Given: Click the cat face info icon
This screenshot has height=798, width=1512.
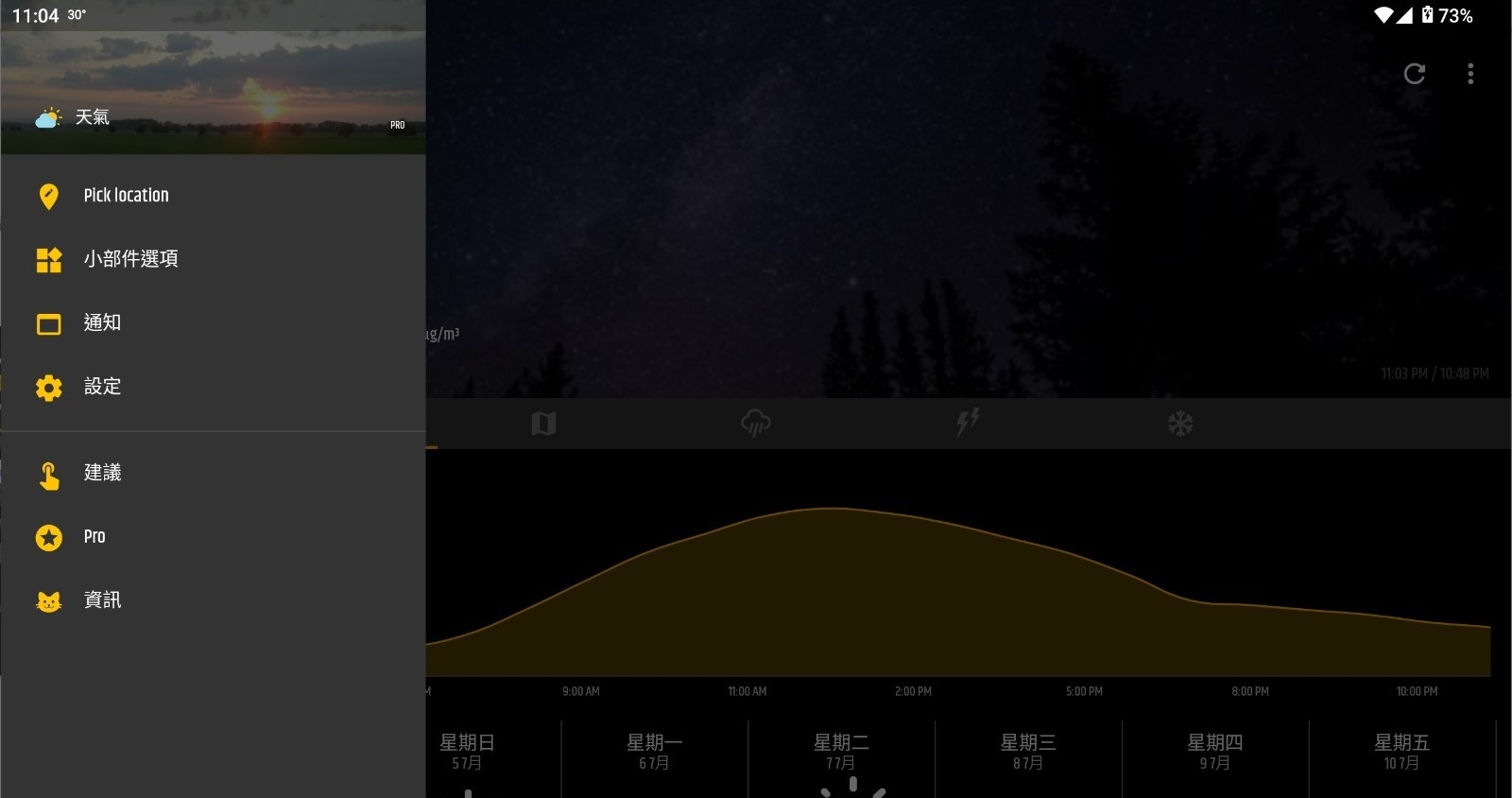Looking at the screenshot, I should click(49, 601).
